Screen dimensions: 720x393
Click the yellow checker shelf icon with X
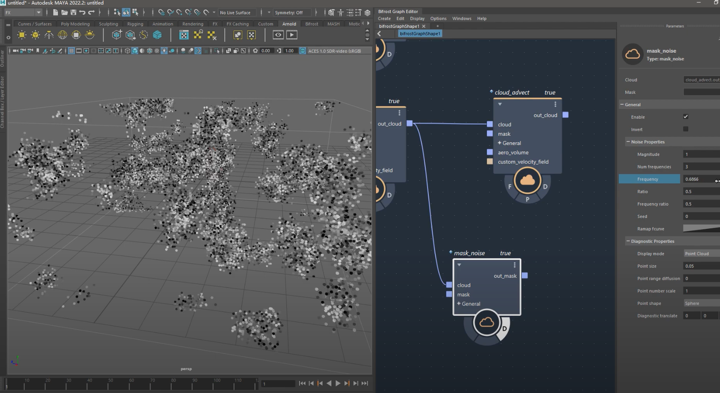tap(212, 35)
